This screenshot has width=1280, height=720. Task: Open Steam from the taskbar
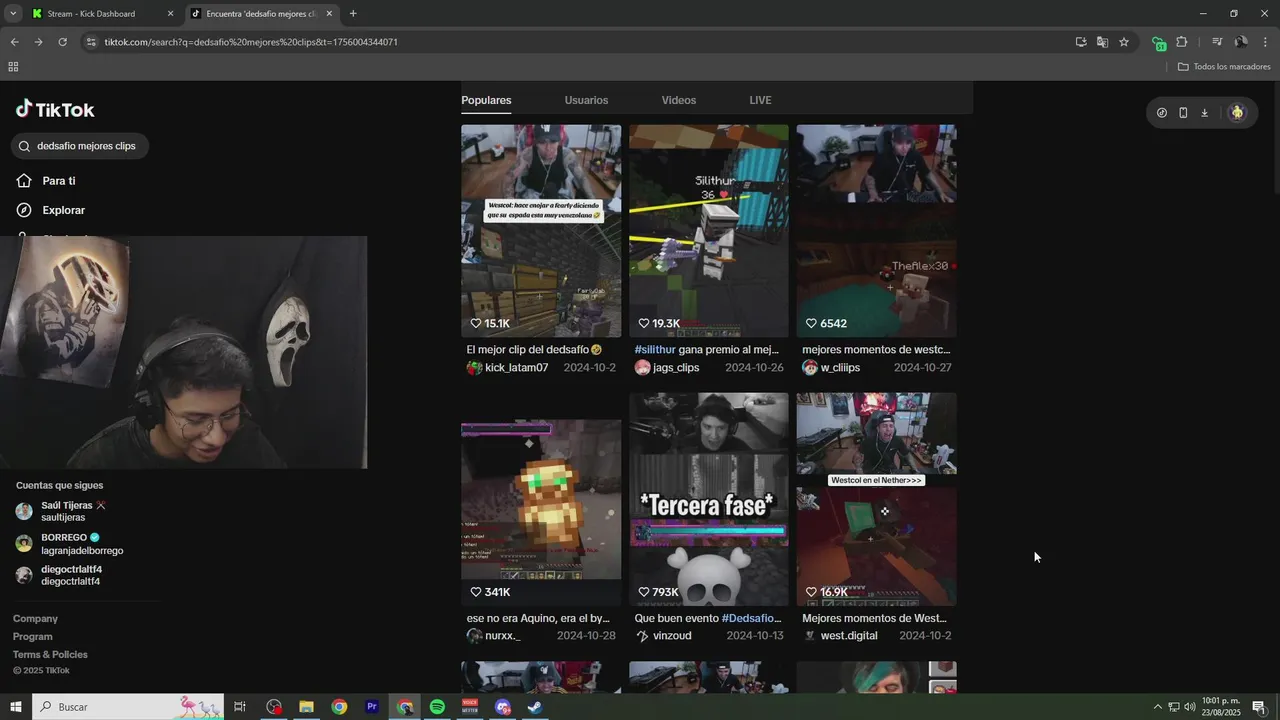(x=535, y=707)
